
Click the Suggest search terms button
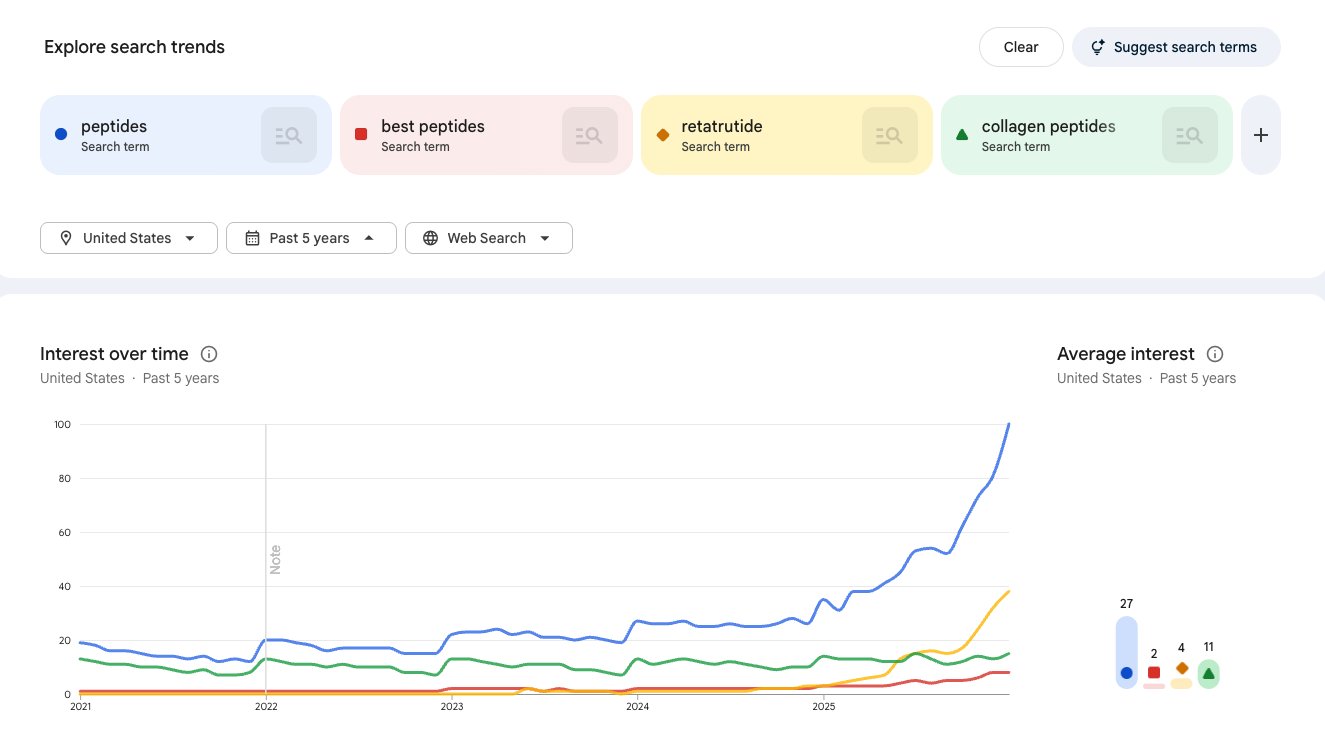click(x=1176, y=47)
